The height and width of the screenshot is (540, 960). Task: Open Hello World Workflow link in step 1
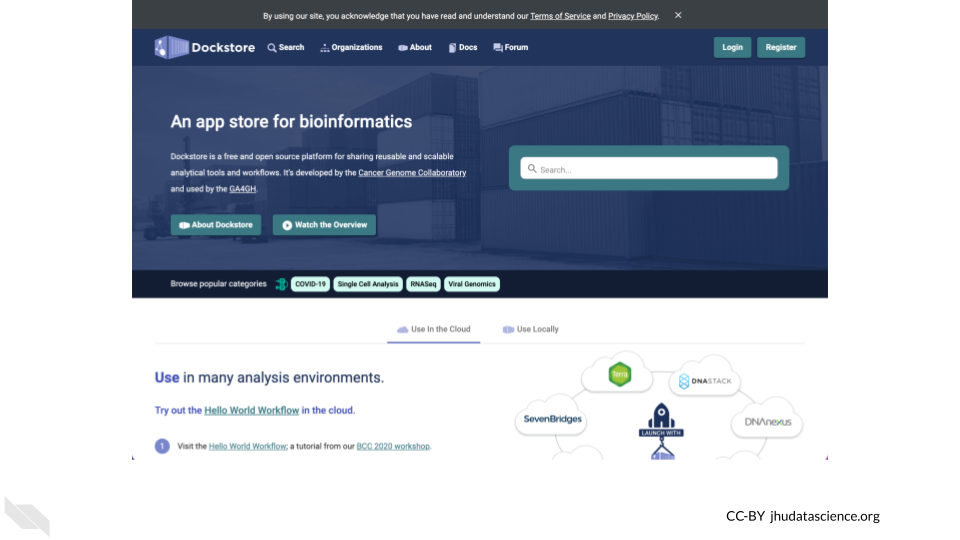tap(247, 446)
